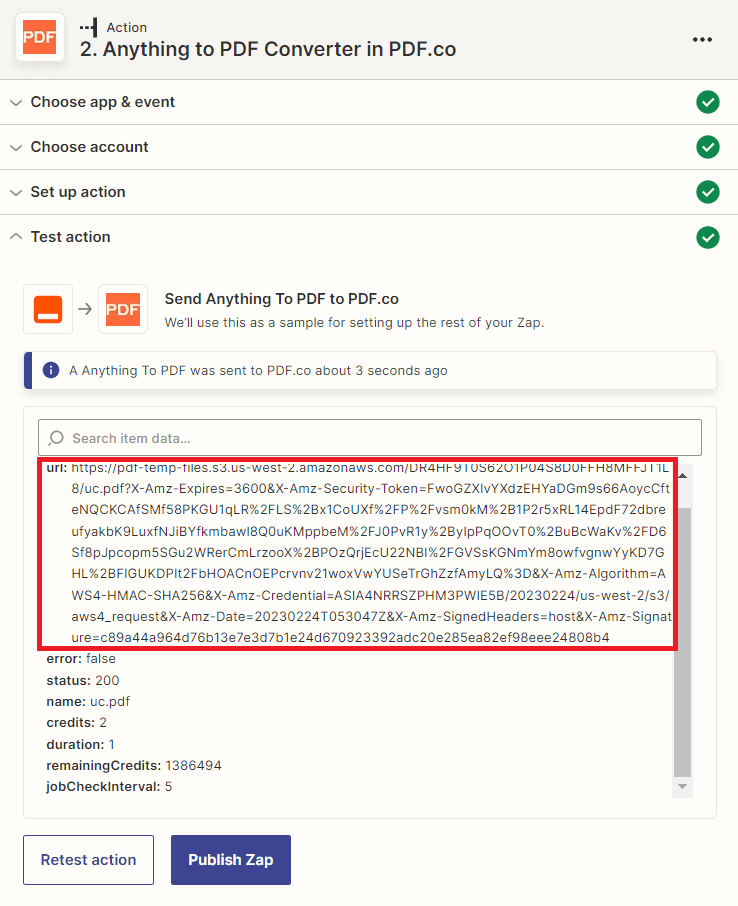This screenshot has width=738, height=906.
Task: Click the PDF.co app icon in header
Action: click(x=39, y=38)
